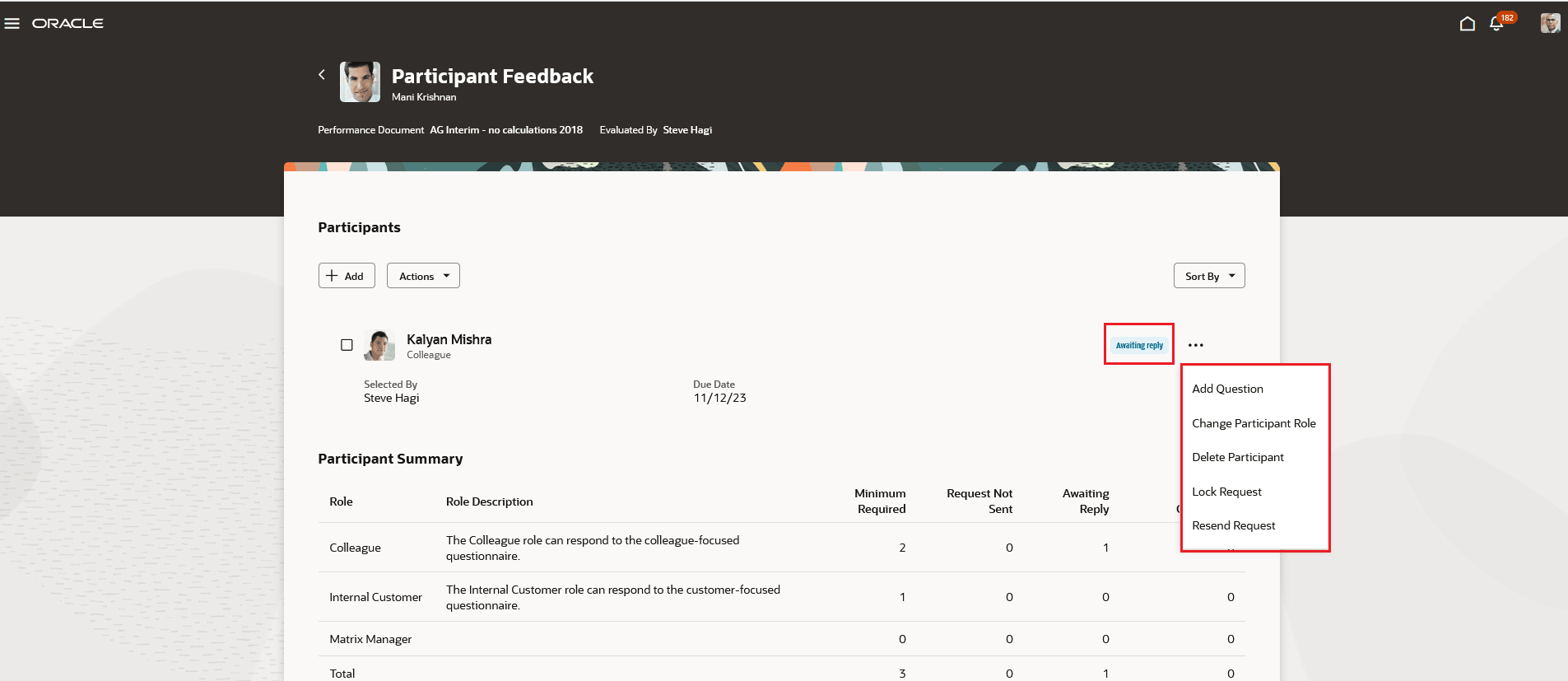Click the Internal Customer role description text
The width and height of the screenshot is (1568, 681).
click(613, 598)
